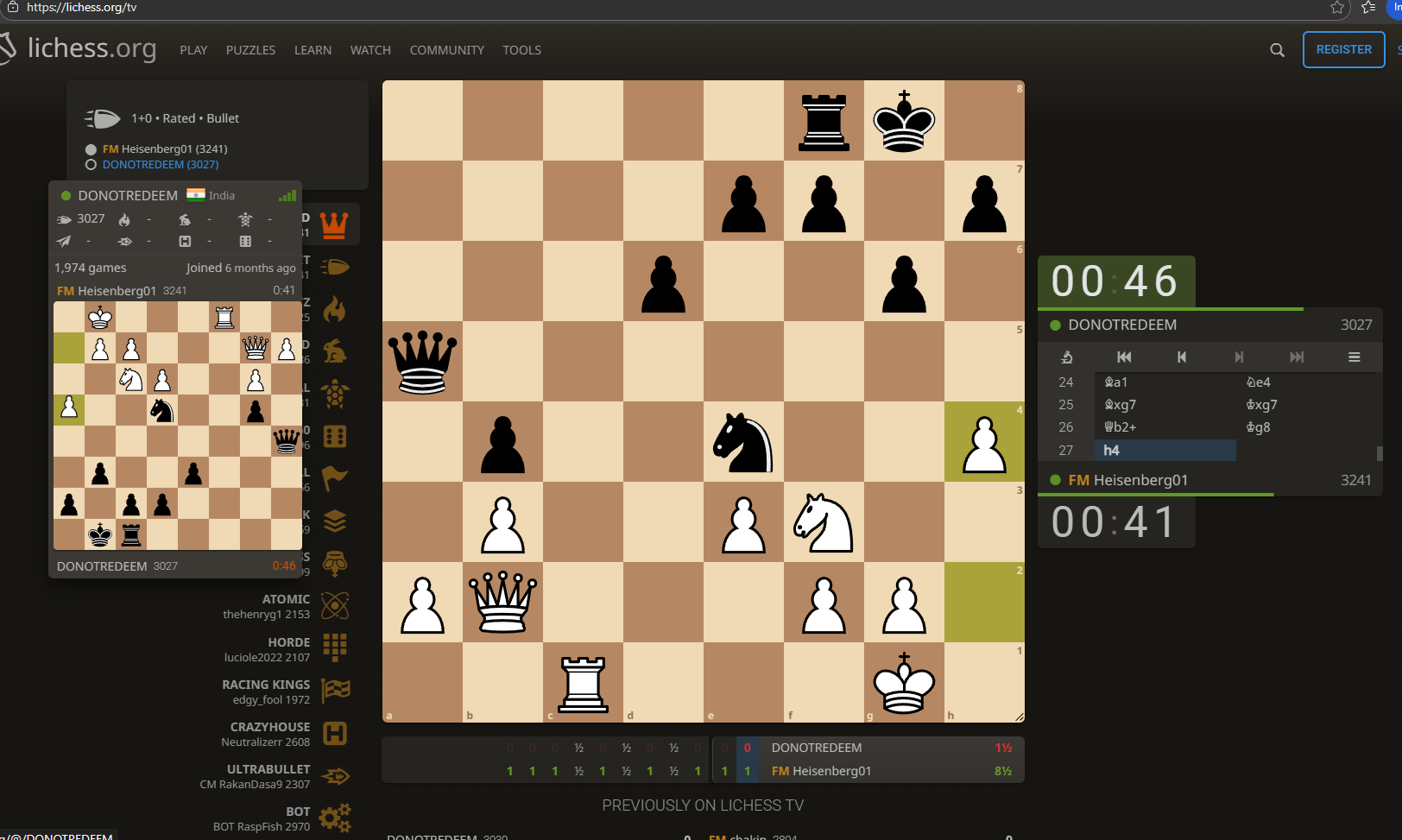Open the WATCH menu
Screen dimensions: 1402x840
point(370,50)
